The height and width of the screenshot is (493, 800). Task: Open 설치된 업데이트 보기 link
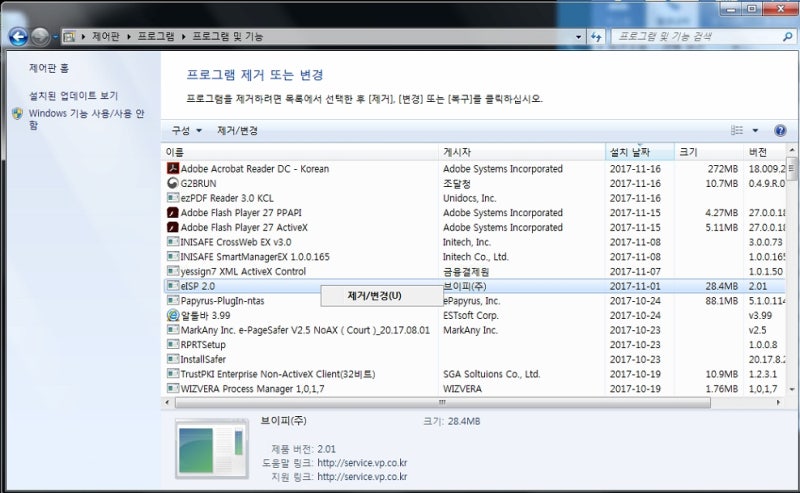coord(73,96)
